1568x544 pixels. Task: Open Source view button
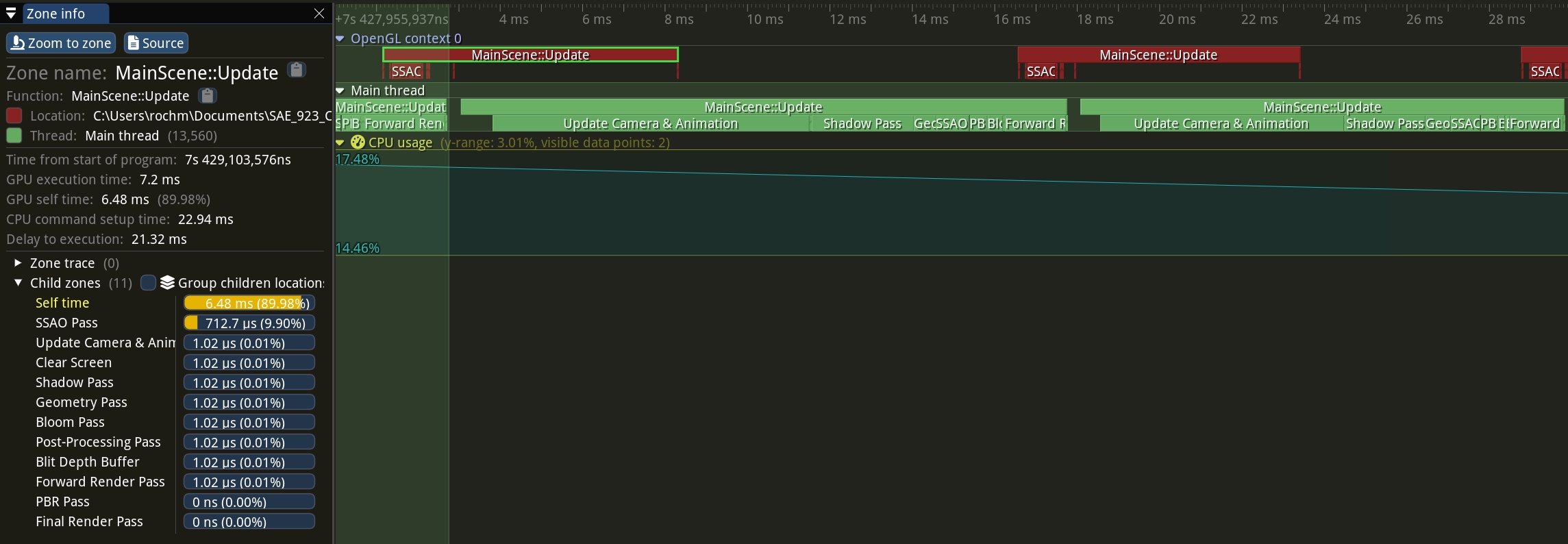[156, 43]
